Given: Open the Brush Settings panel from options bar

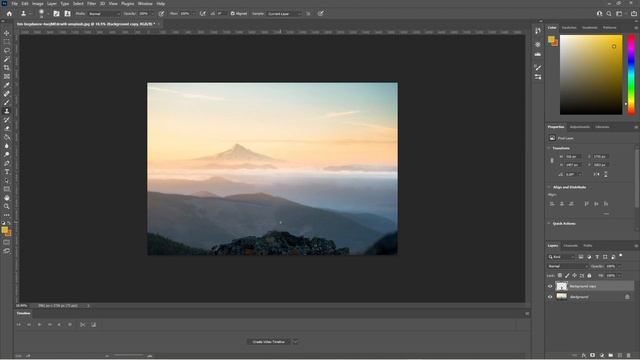Looking at the screenshot, I should [56, 13].
